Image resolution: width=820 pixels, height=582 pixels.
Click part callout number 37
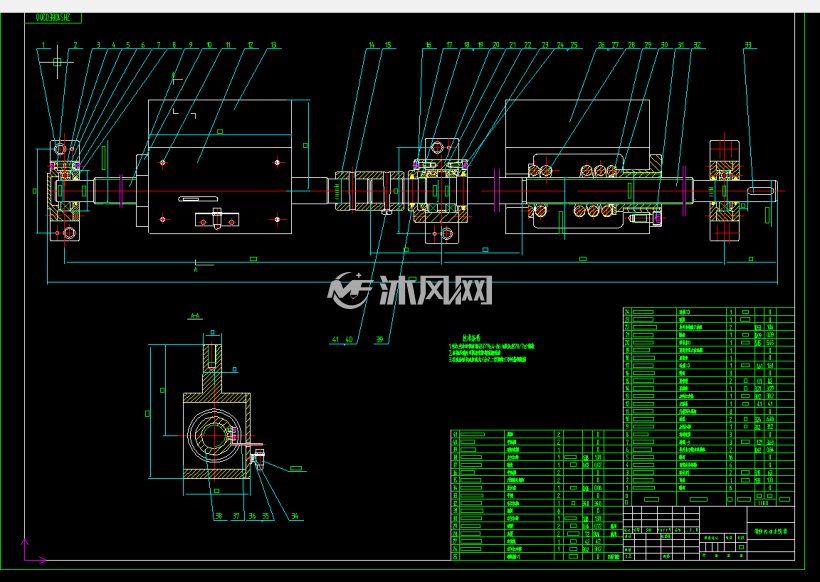[236, 516]
